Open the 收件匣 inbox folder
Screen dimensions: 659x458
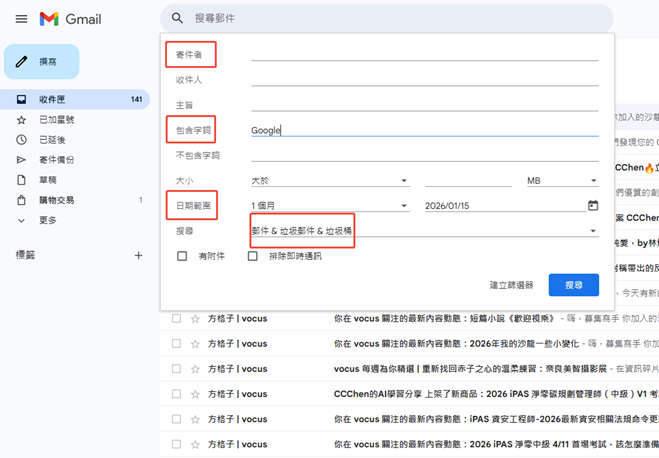pos(75,100)
